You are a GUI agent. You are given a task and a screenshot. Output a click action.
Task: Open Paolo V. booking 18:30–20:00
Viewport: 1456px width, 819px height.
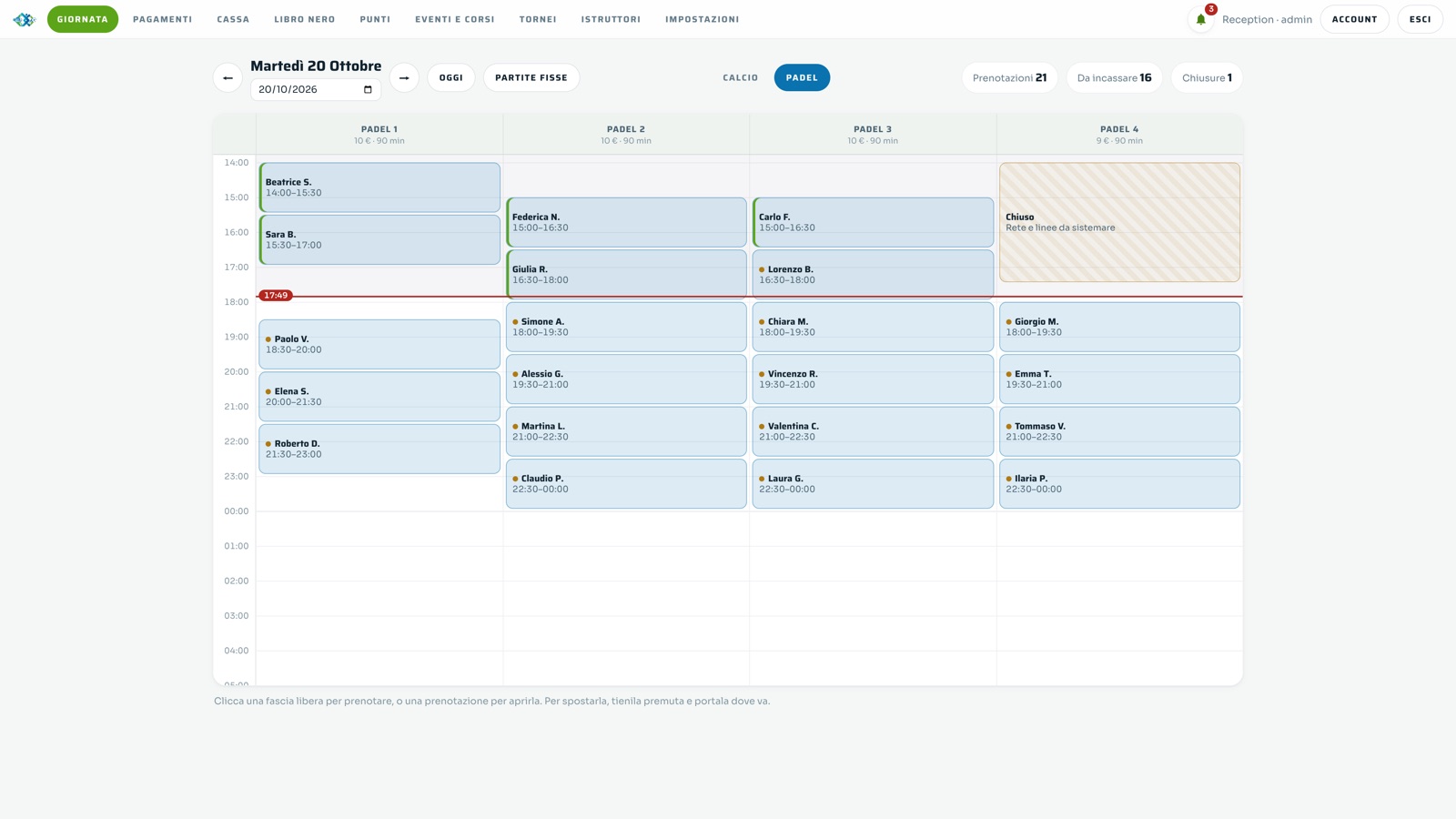[379, 344]
